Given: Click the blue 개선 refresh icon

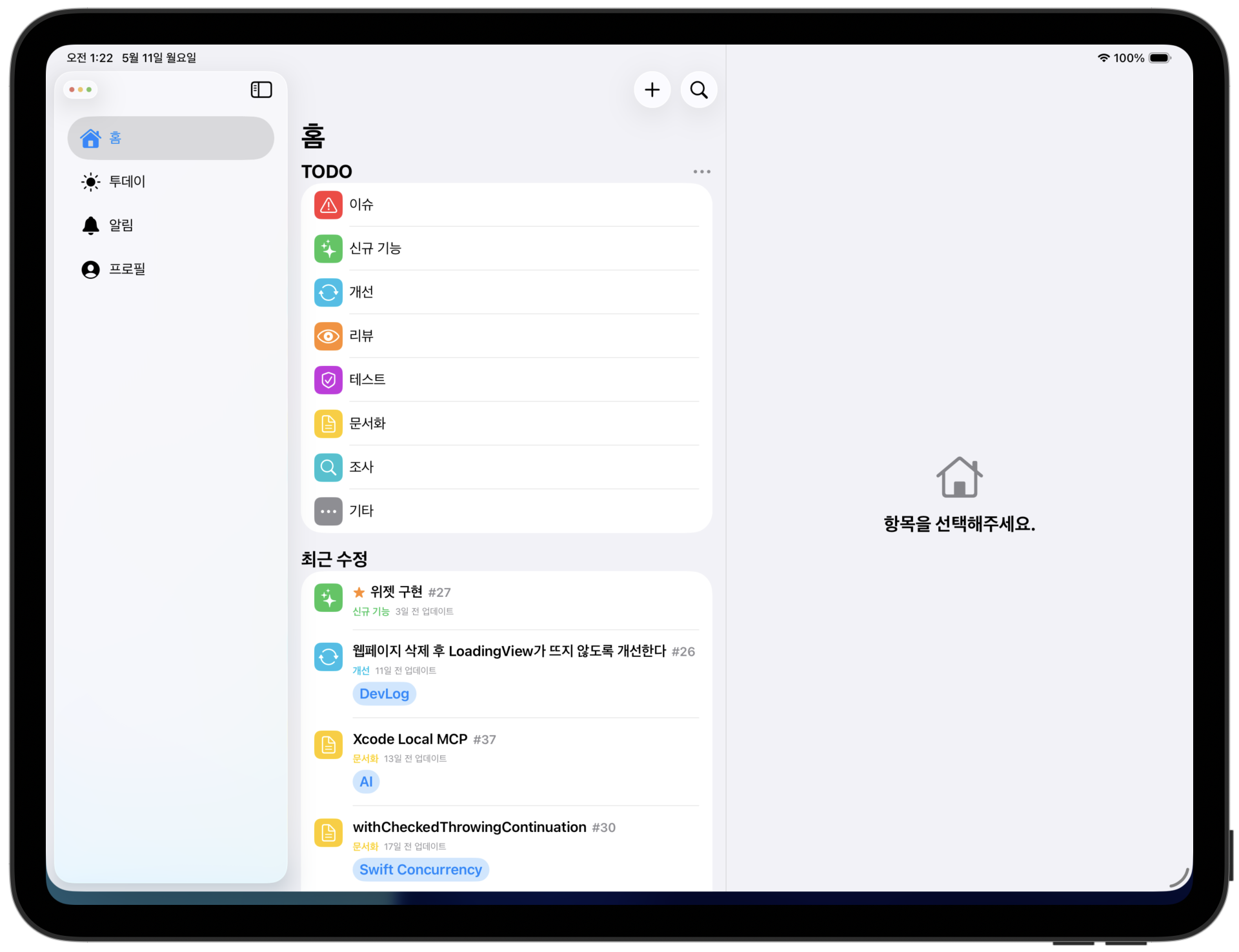Looking at the screenshot, I should point(328,292).
